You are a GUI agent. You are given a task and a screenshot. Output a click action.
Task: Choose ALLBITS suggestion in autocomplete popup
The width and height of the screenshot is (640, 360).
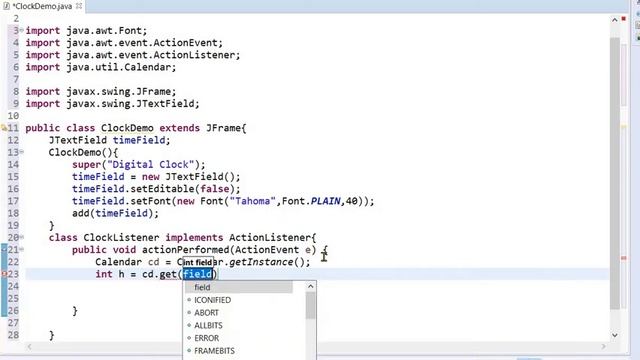(x=208, y=325)
